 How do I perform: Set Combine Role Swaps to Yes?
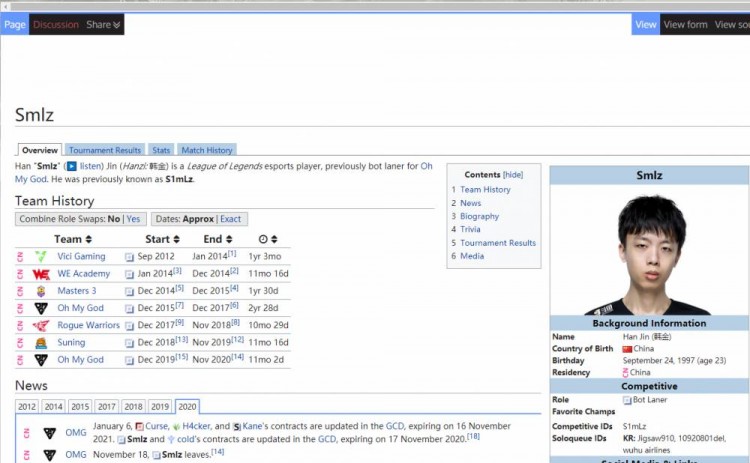click(133, 219)
